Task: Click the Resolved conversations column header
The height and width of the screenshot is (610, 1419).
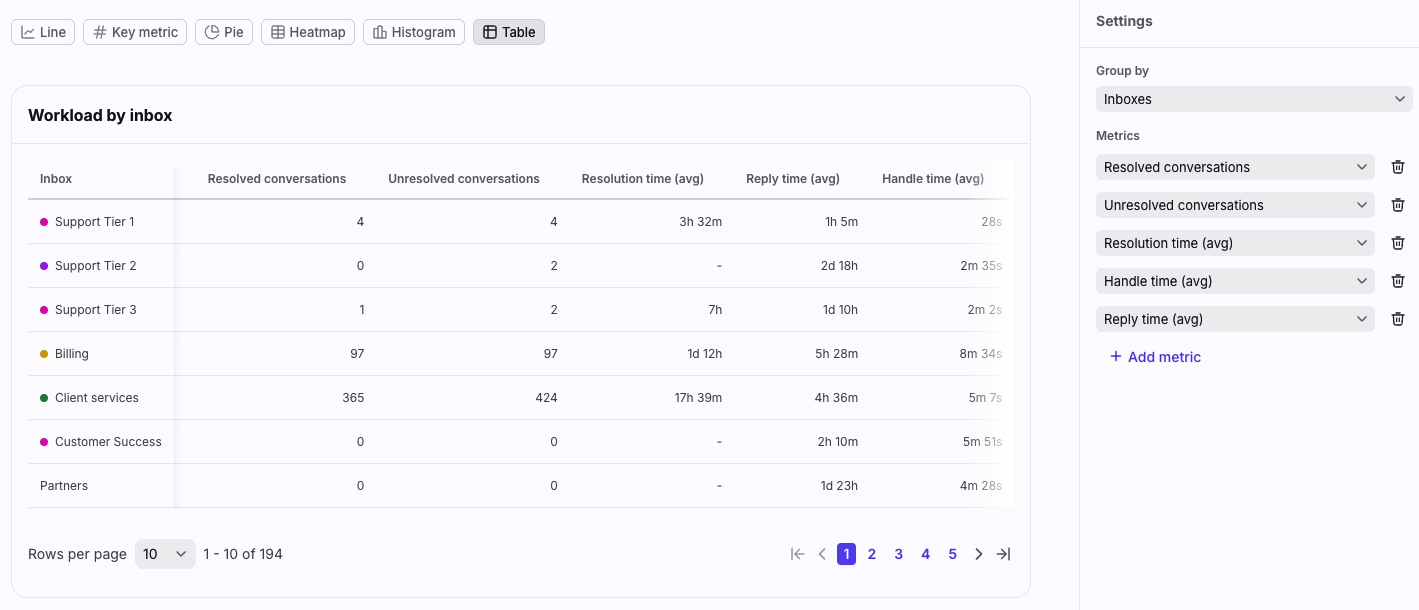Action: 276,179
